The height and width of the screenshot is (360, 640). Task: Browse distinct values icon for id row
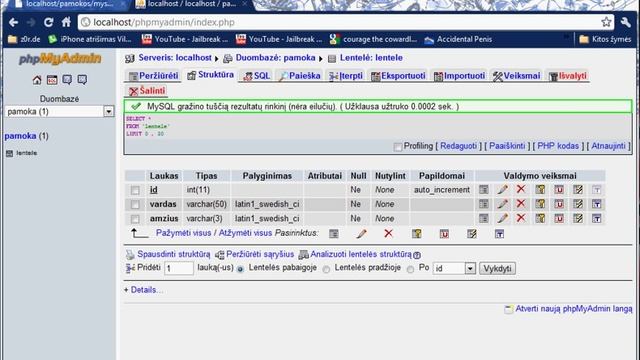[484, 190]
